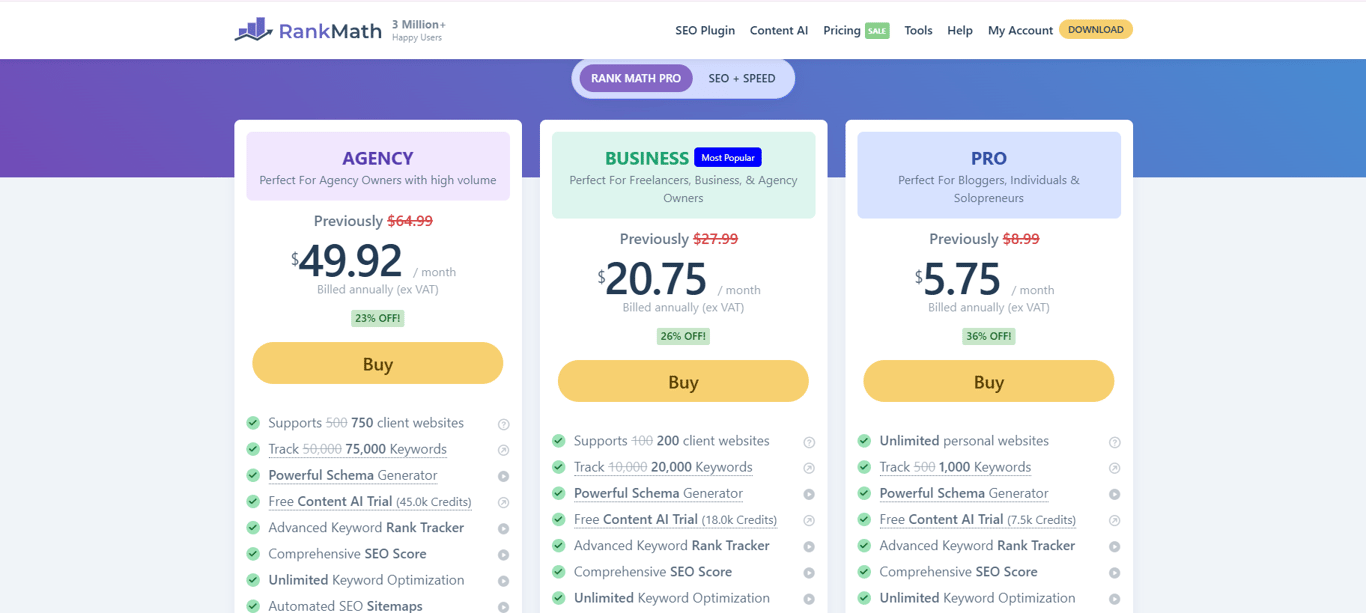Switch to the SEO + SPEED pricing option
Image resolution: width=1366 pixels, height=613 pixels.
click(x=742, y=78)
